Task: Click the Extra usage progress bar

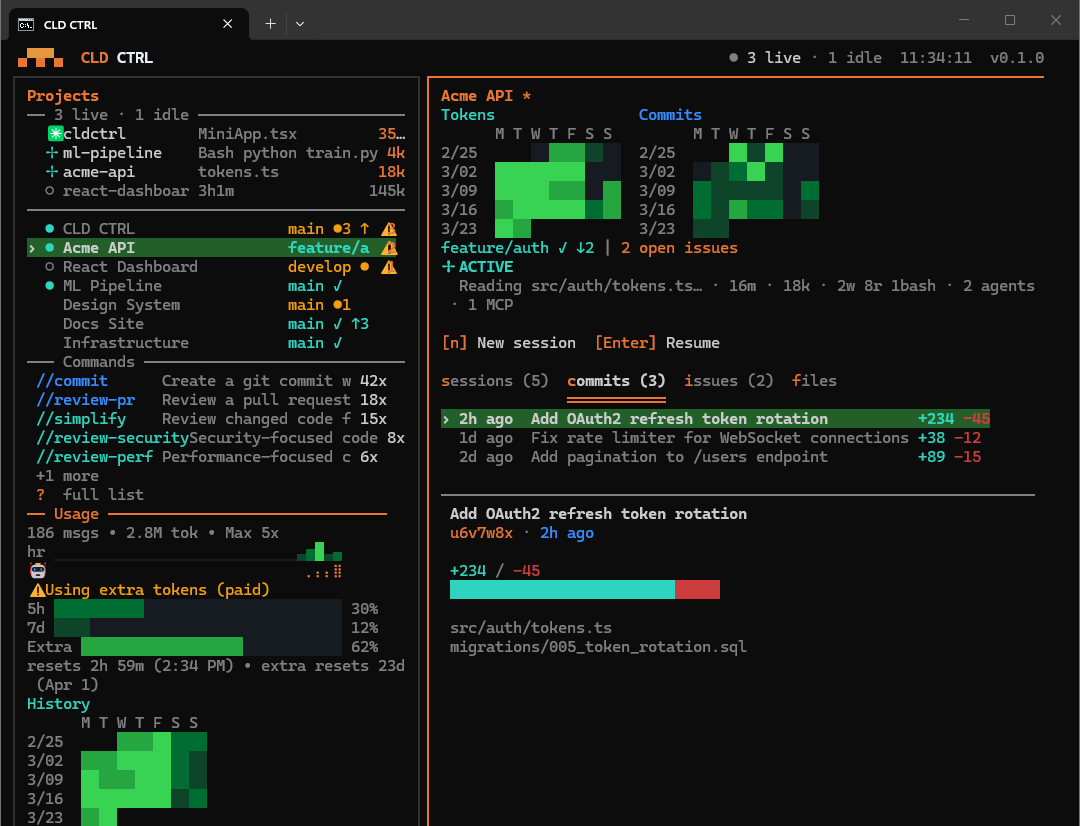Action: (211, 647)
